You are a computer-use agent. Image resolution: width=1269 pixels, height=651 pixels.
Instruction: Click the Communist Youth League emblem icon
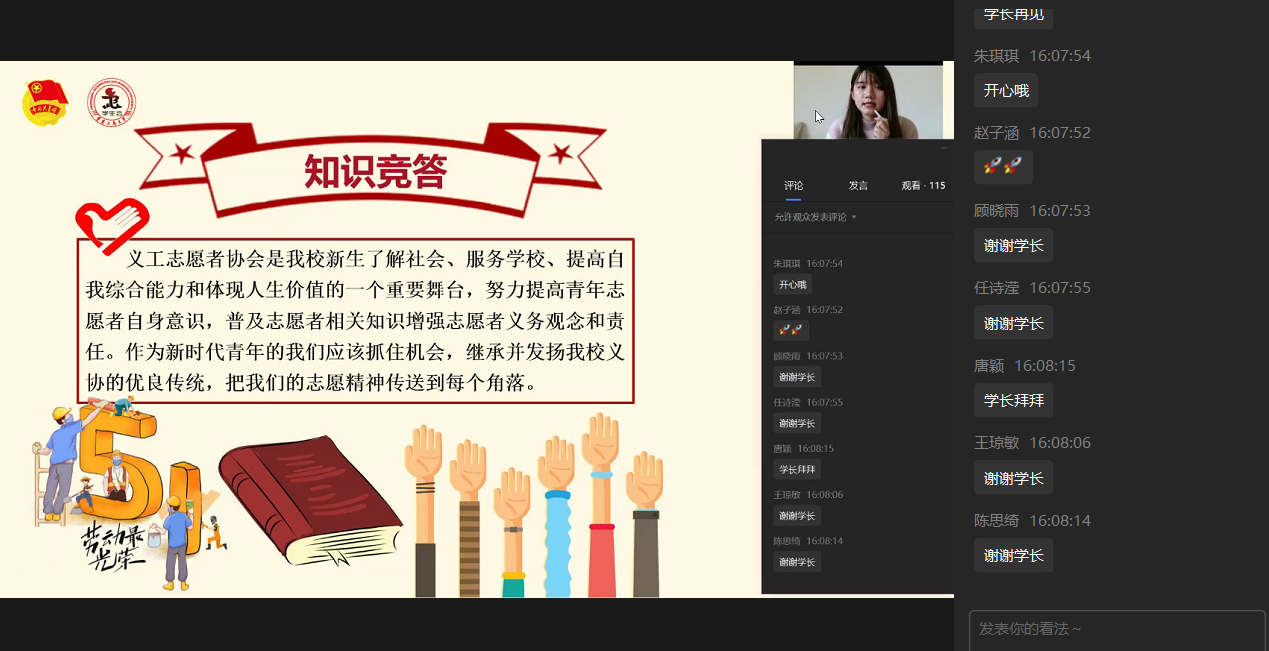pos(45,103)
